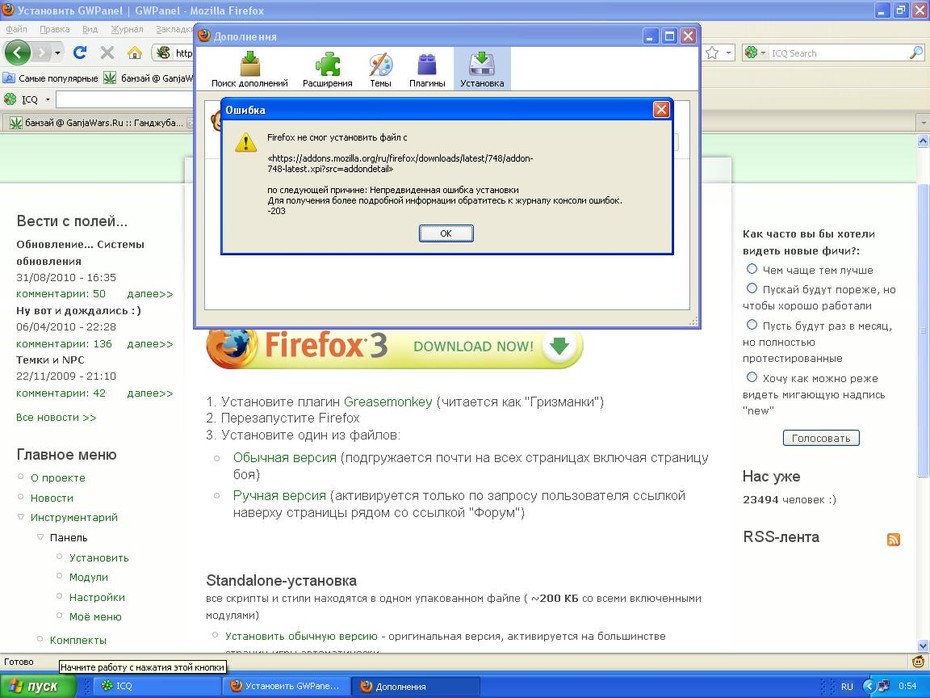Image resolution: width=930 pixels, height=698 pixels.
Task: Click the Greasemonkey monkey status bar icon
Action: (x=919, y=661)
